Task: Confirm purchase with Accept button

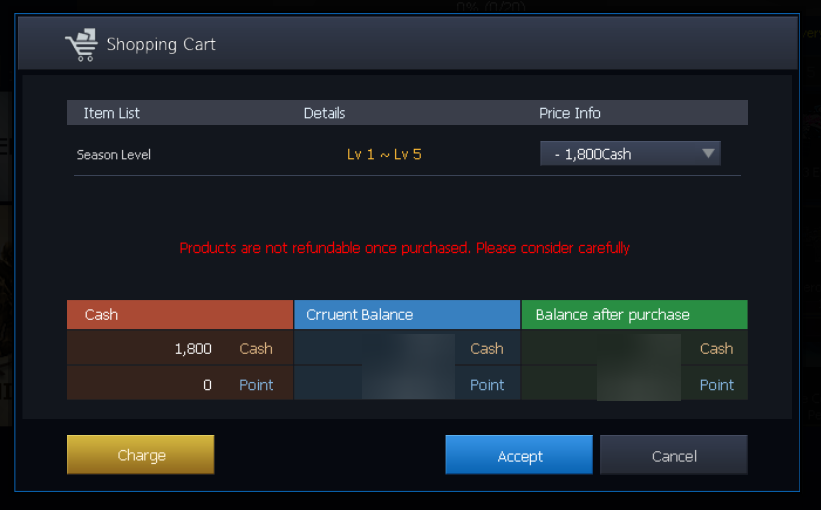Action: point(519,455)
